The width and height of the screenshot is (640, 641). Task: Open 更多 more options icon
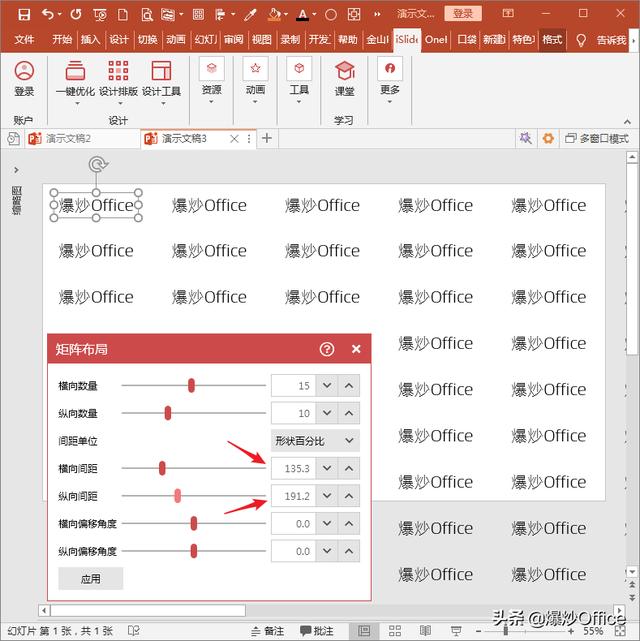point(390,80)
